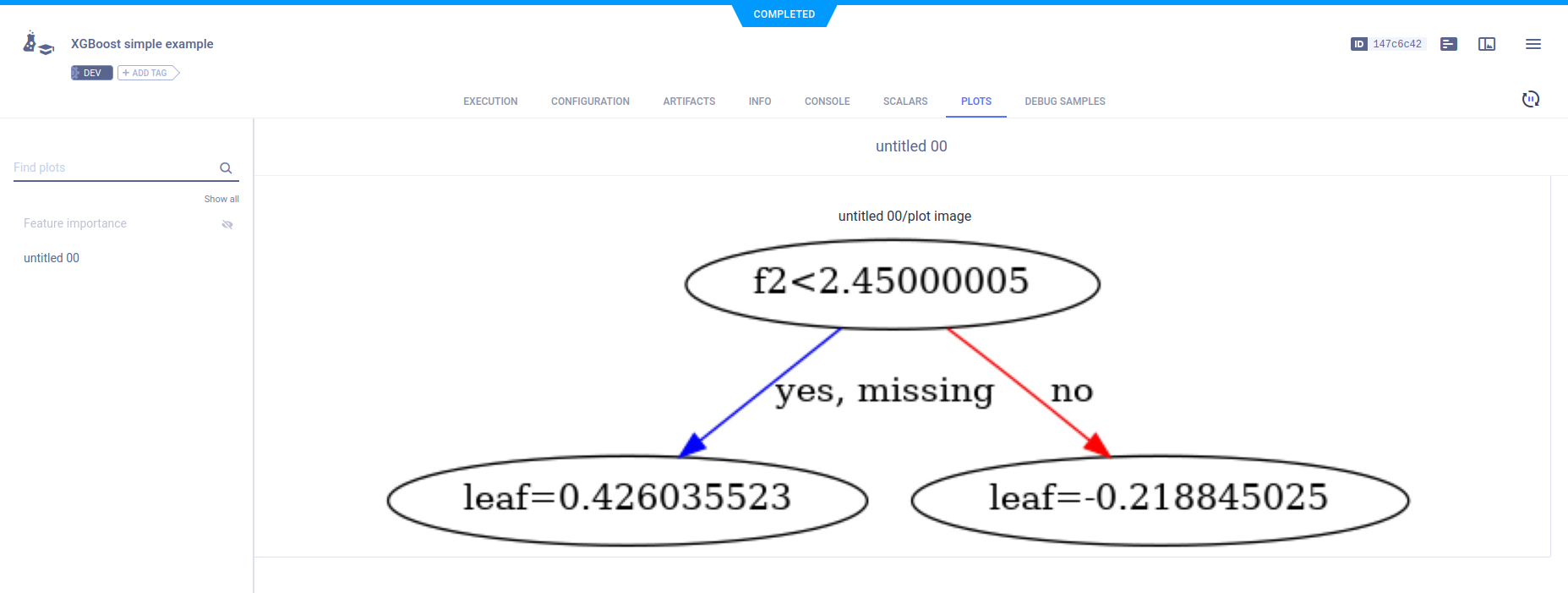Open the hamburger menu
Screen dimensions: 1568x593
coord(1532,44)
